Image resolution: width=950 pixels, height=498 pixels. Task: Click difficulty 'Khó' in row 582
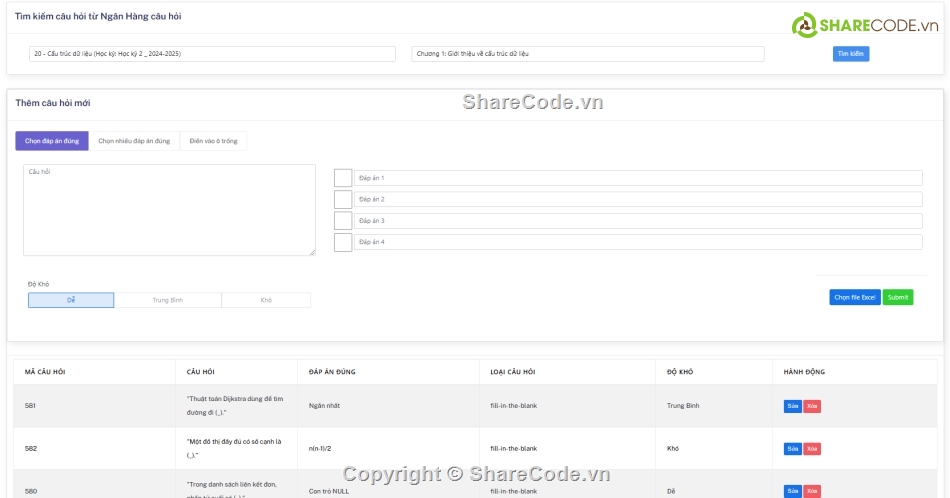pos(673,449)
